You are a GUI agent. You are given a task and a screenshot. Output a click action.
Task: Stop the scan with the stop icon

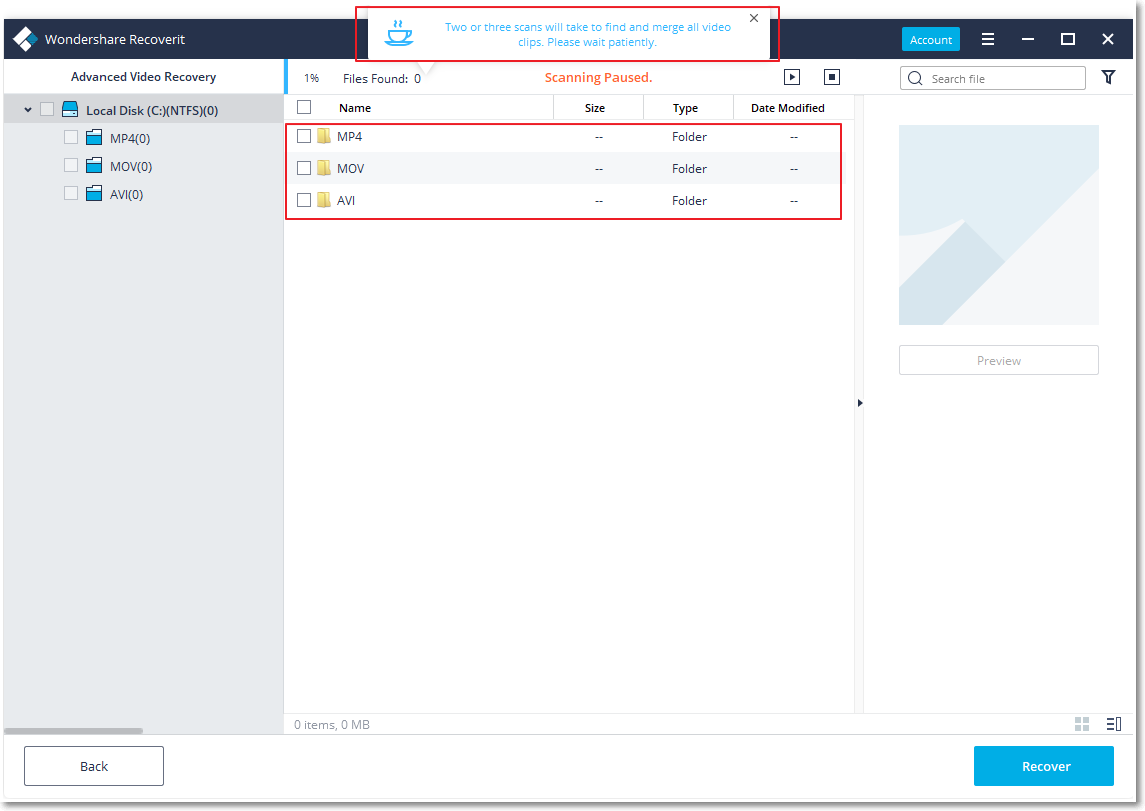coord(832,77)
